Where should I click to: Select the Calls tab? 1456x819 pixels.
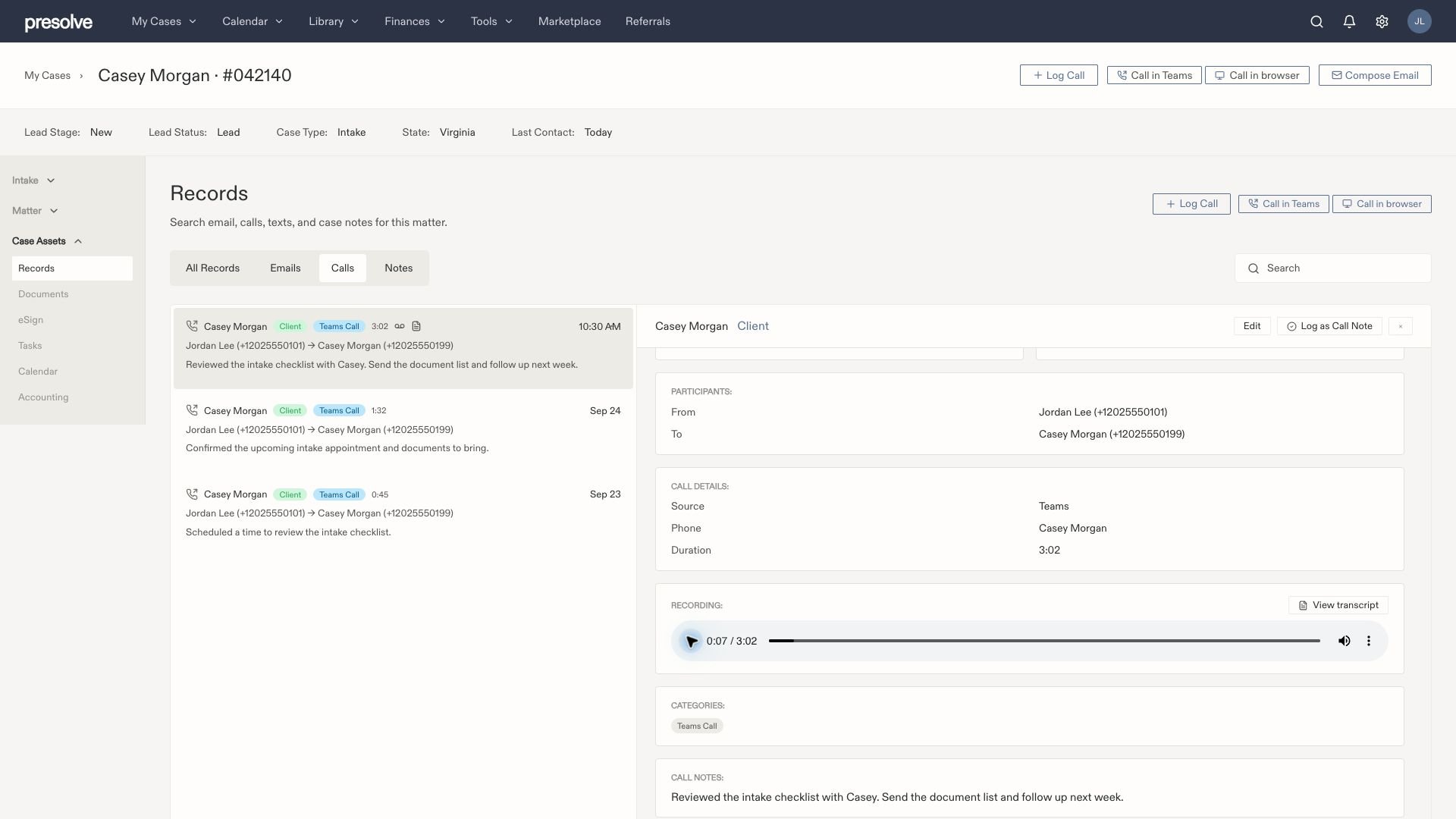(x=342, y=268)
